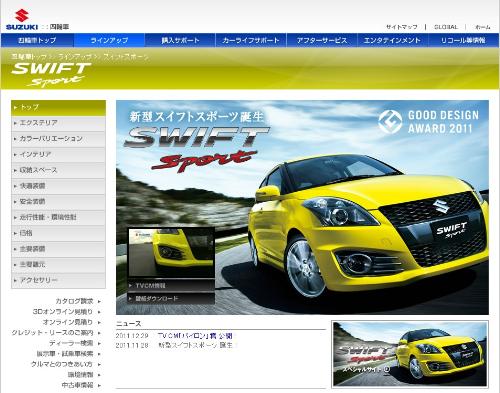Image resolution: width=500 pixels, height=393 pixels.
Task: Select インテリア in the side menu
Action: tap(58, 154)
